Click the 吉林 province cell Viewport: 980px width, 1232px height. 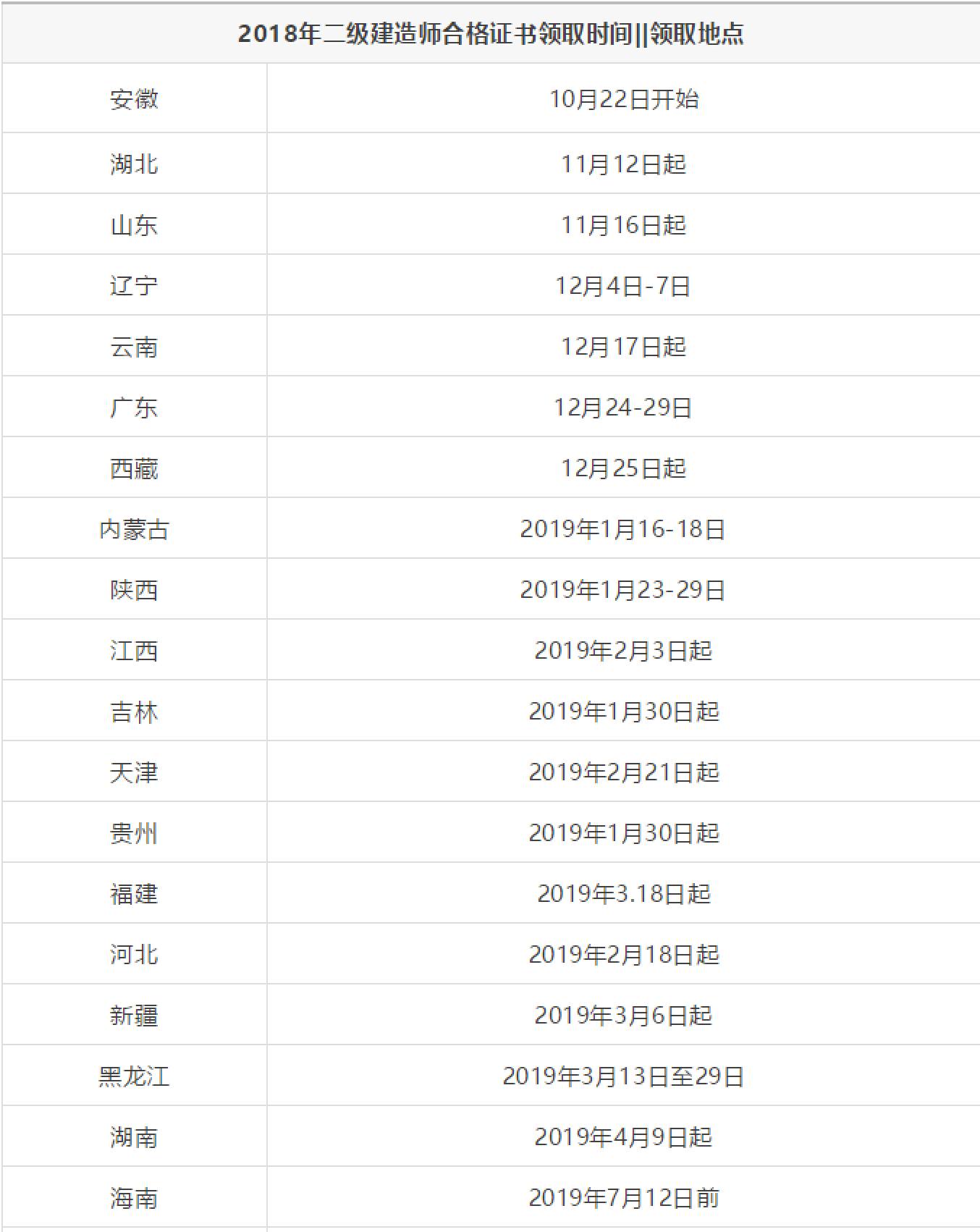point(134,711)
